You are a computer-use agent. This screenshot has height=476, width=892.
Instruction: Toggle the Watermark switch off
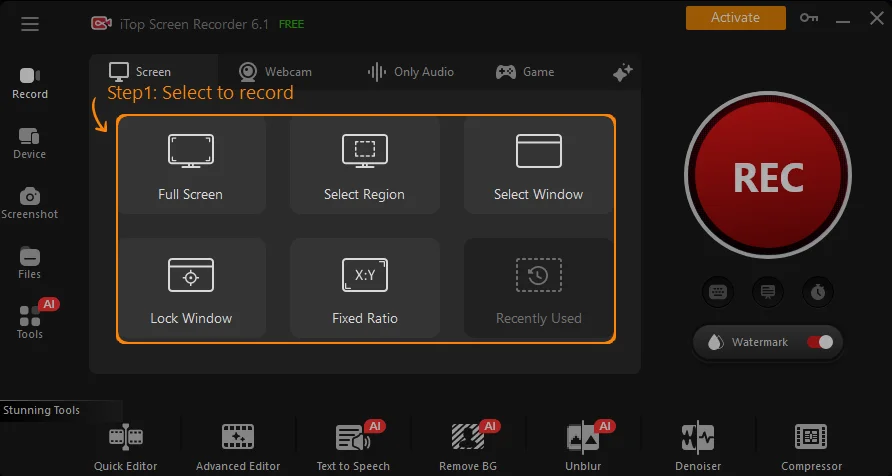tap(820, 342)
